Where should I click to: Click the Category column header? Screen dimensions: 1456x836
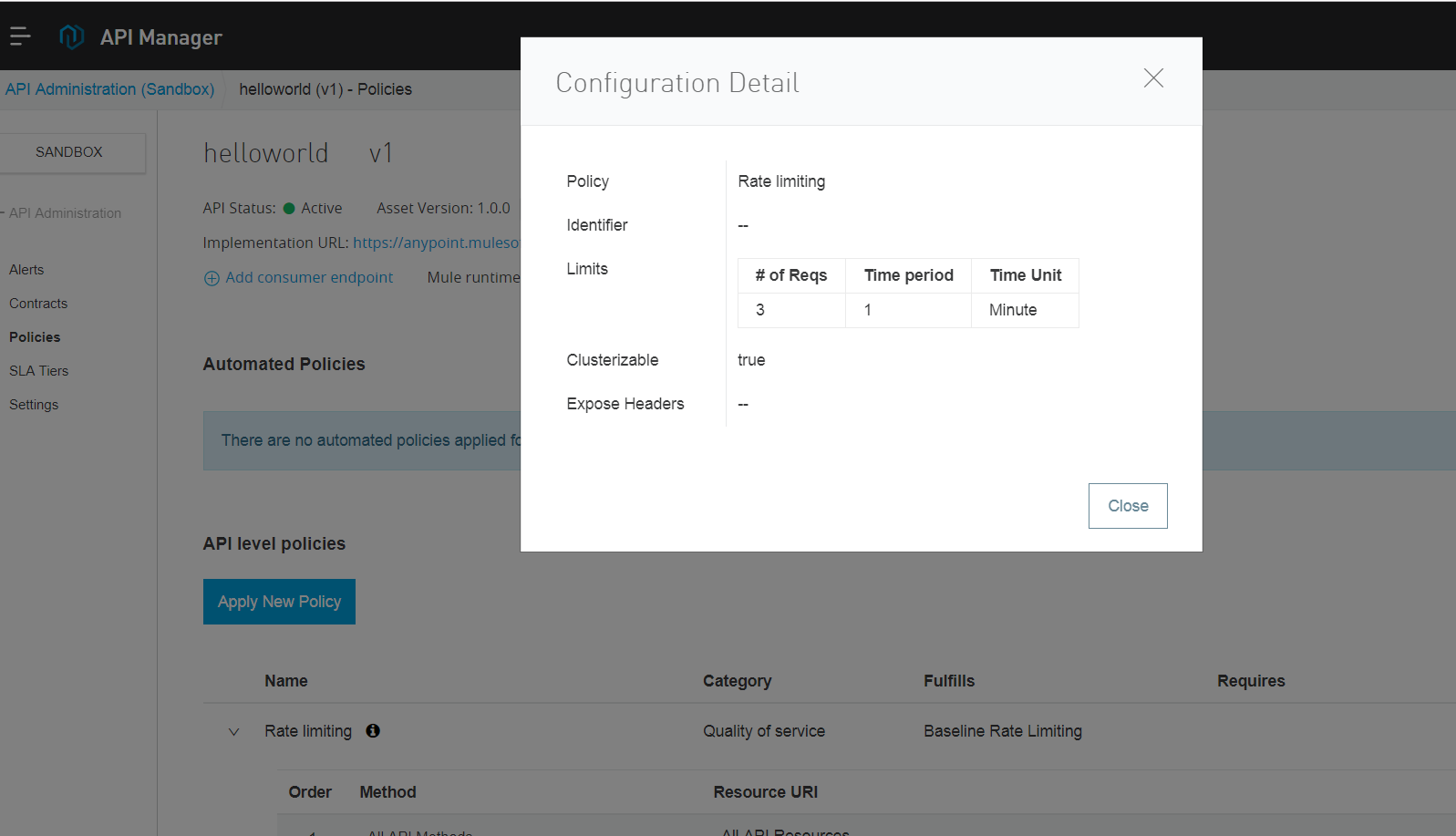[737, 681]
